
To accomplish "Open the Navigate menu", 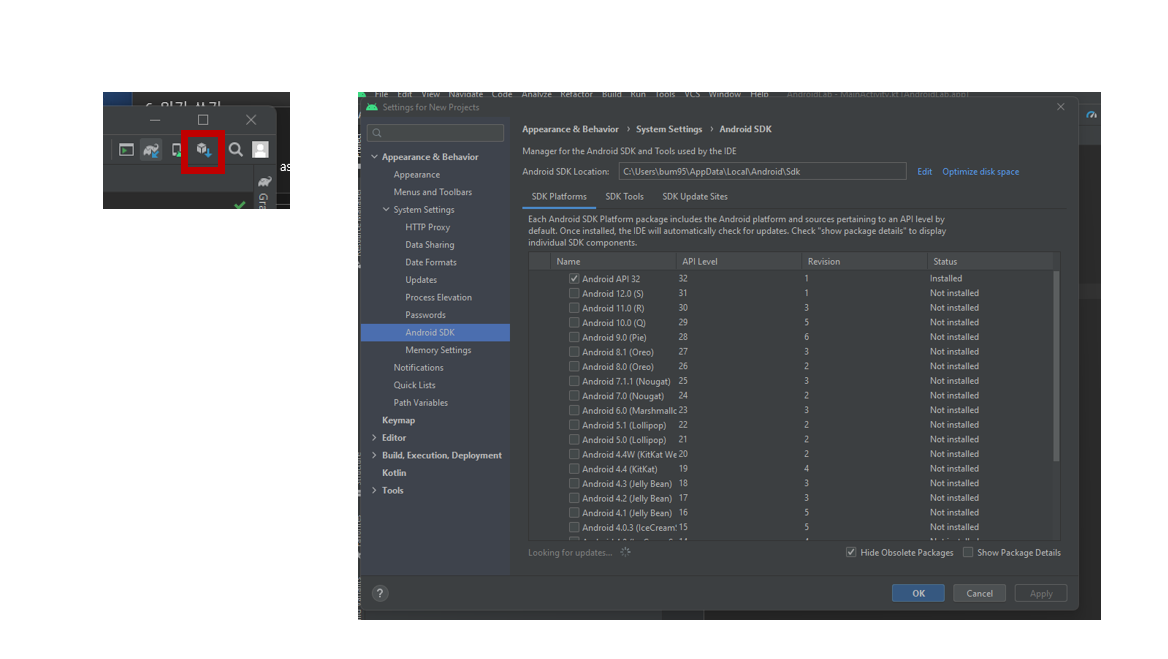I will [466, 95].
